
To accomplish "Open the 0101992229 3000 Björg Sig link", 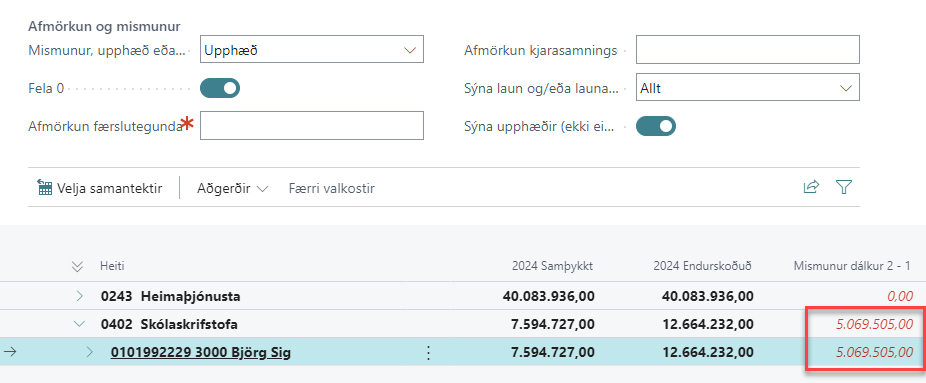I will [201, 353].
